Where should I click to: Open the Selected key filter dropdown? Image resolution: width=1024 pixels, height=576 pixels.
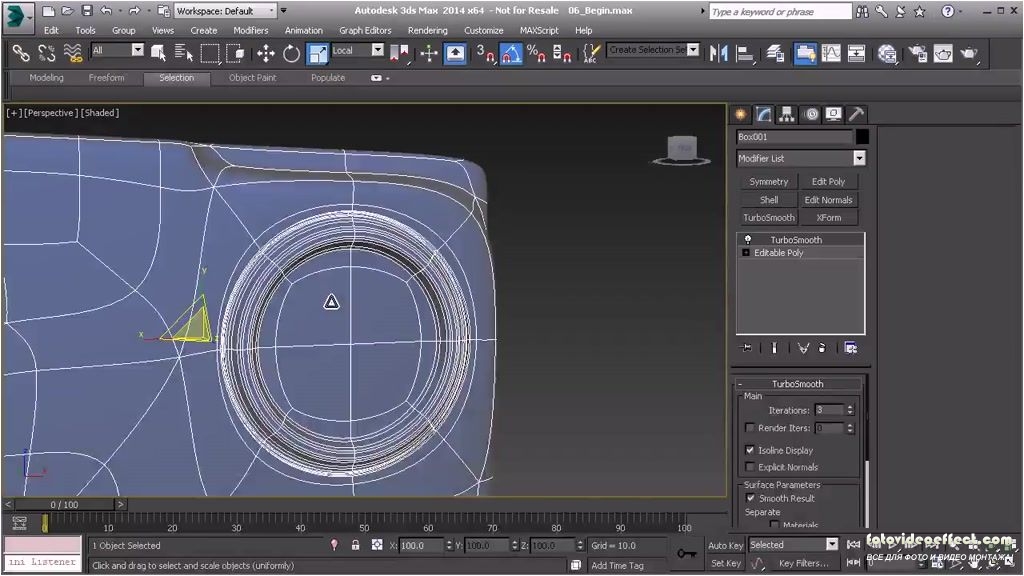click(793, 545)
